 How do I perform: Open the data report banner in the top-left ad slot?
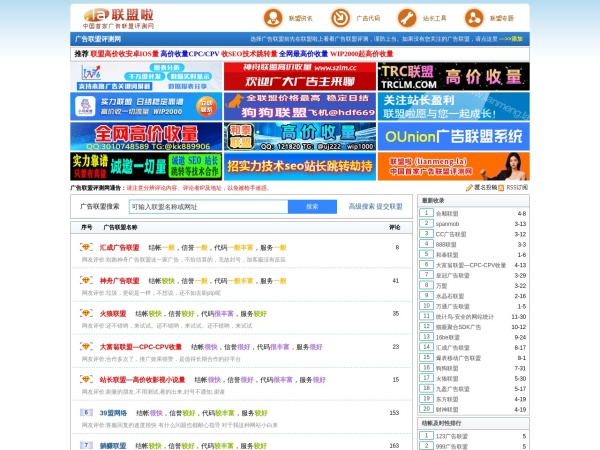point(146,76)
